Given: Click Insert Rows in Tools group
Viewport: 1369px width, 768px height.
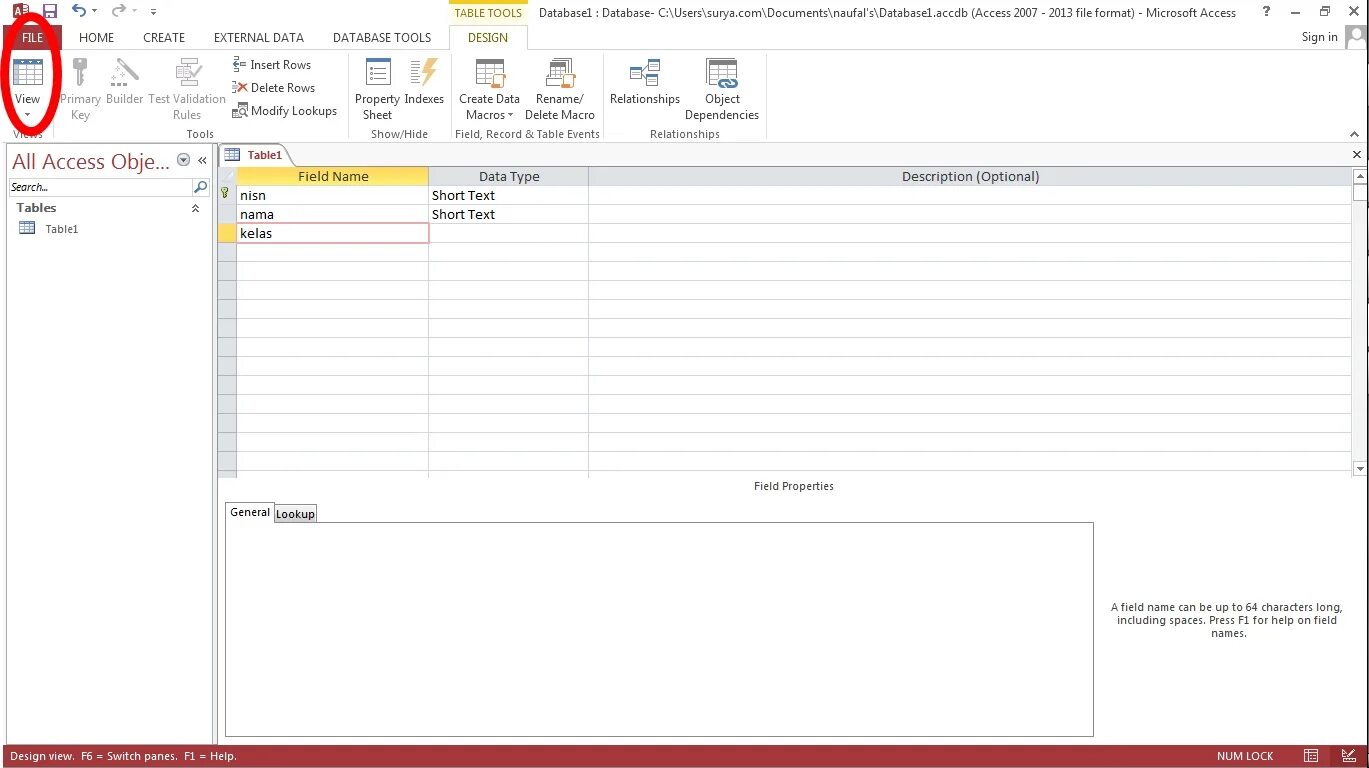Looking at the screenshot, I should click(272, 65).
